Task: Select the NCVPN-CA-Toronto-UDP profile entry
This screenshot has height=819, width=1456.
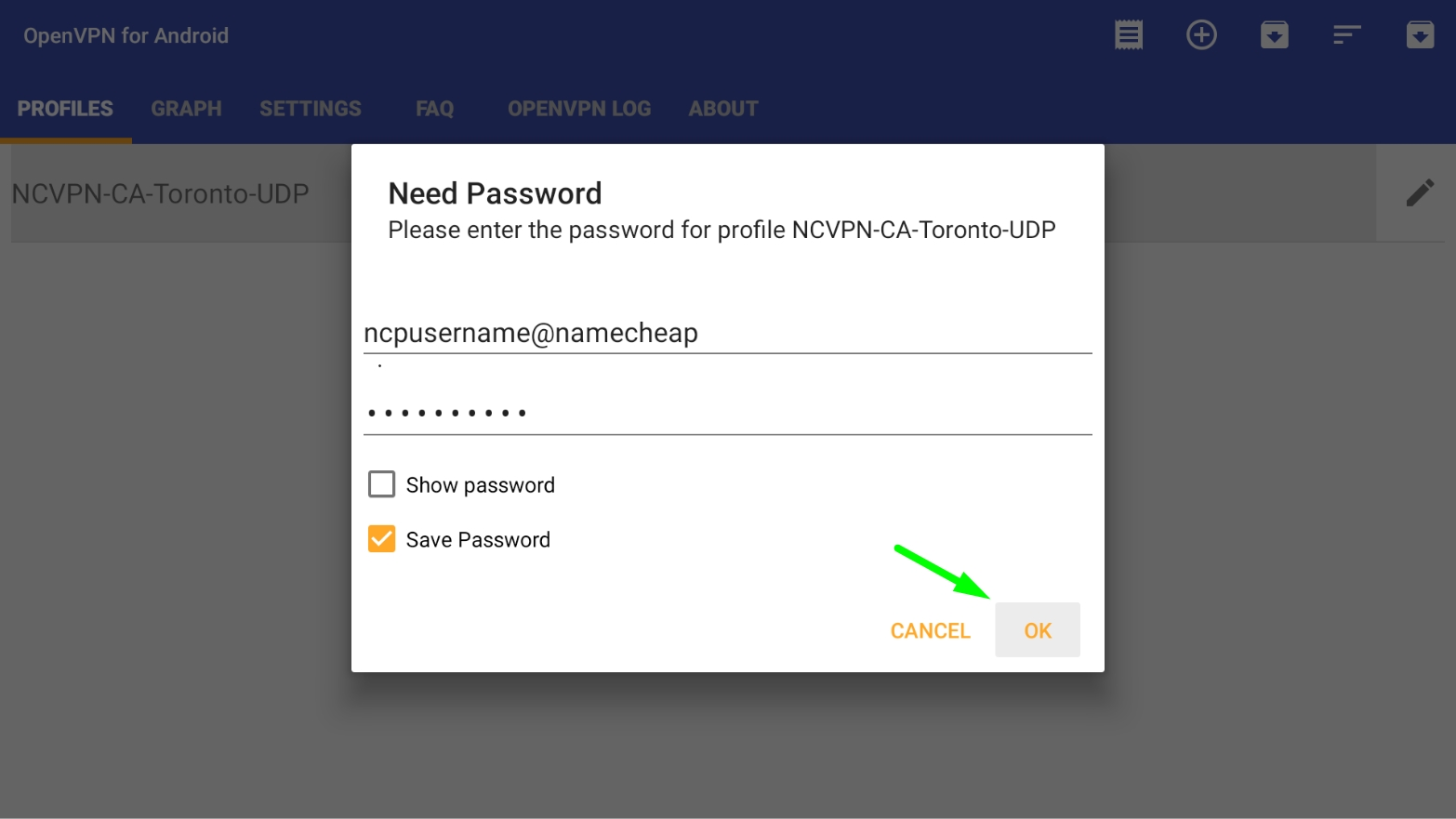Action: [160, 193]
